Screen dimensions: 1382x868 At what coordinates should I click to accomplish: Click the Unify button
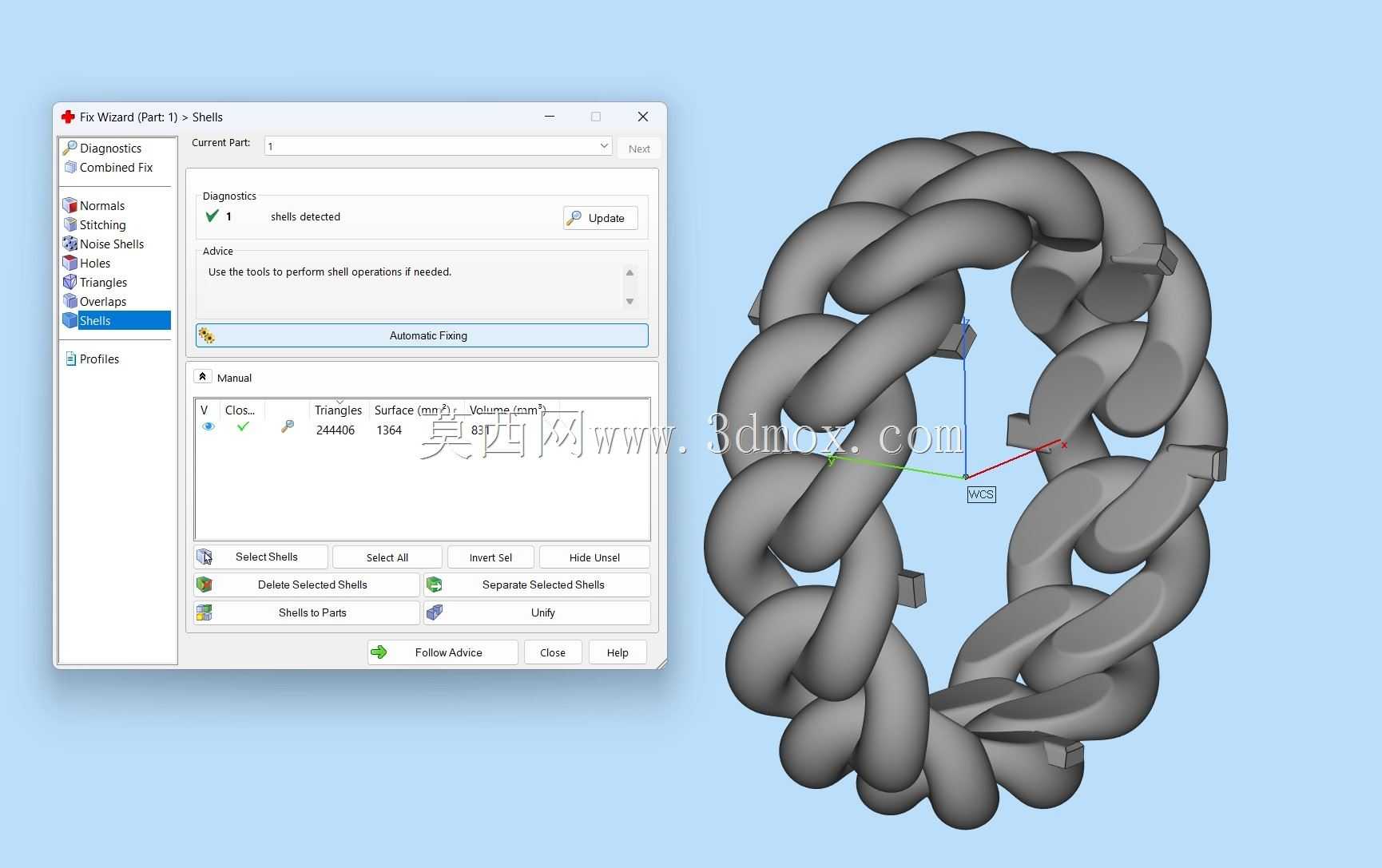537,612
